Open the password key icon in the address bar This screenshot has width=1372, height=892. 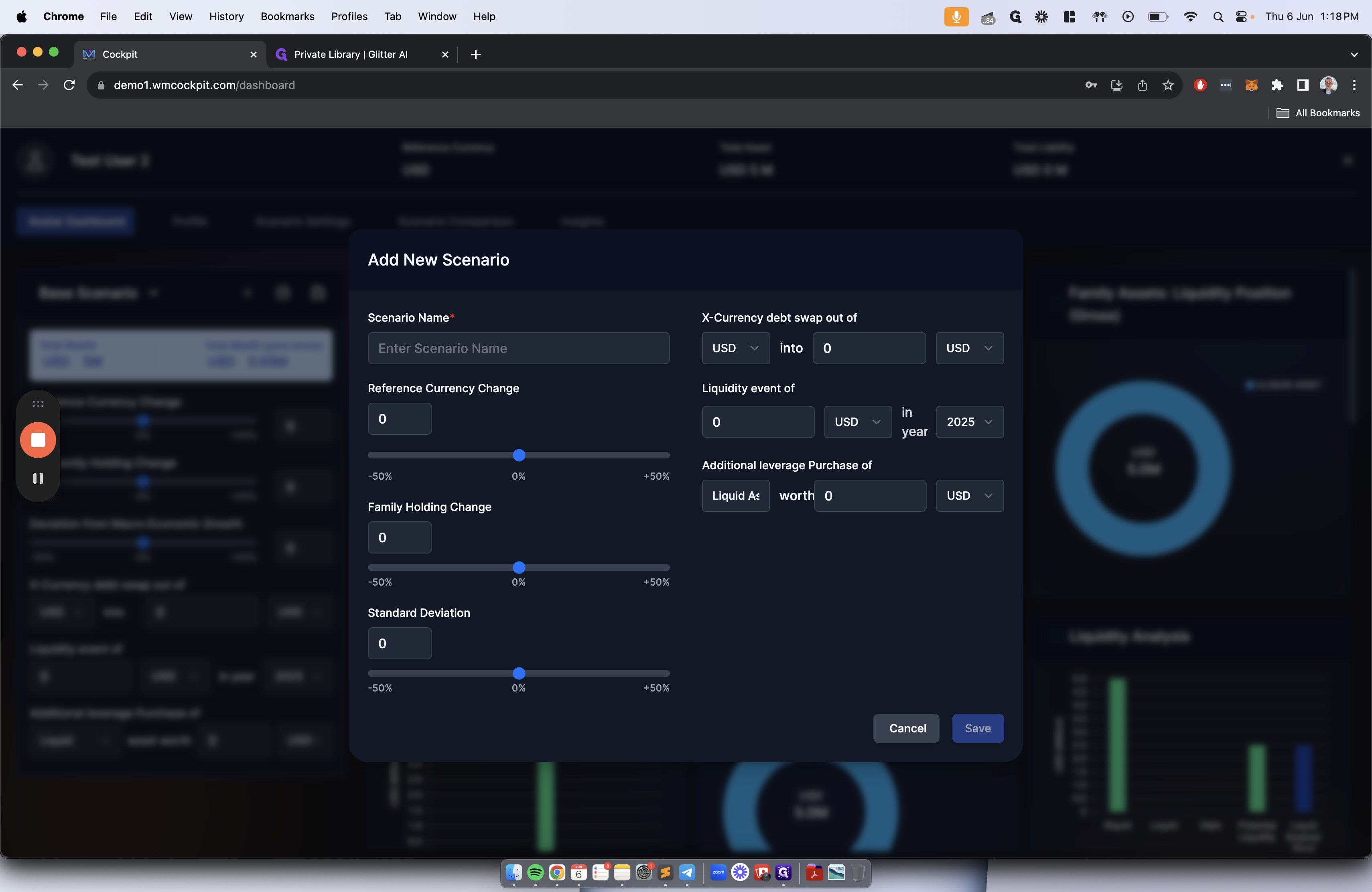point(1091,85)
